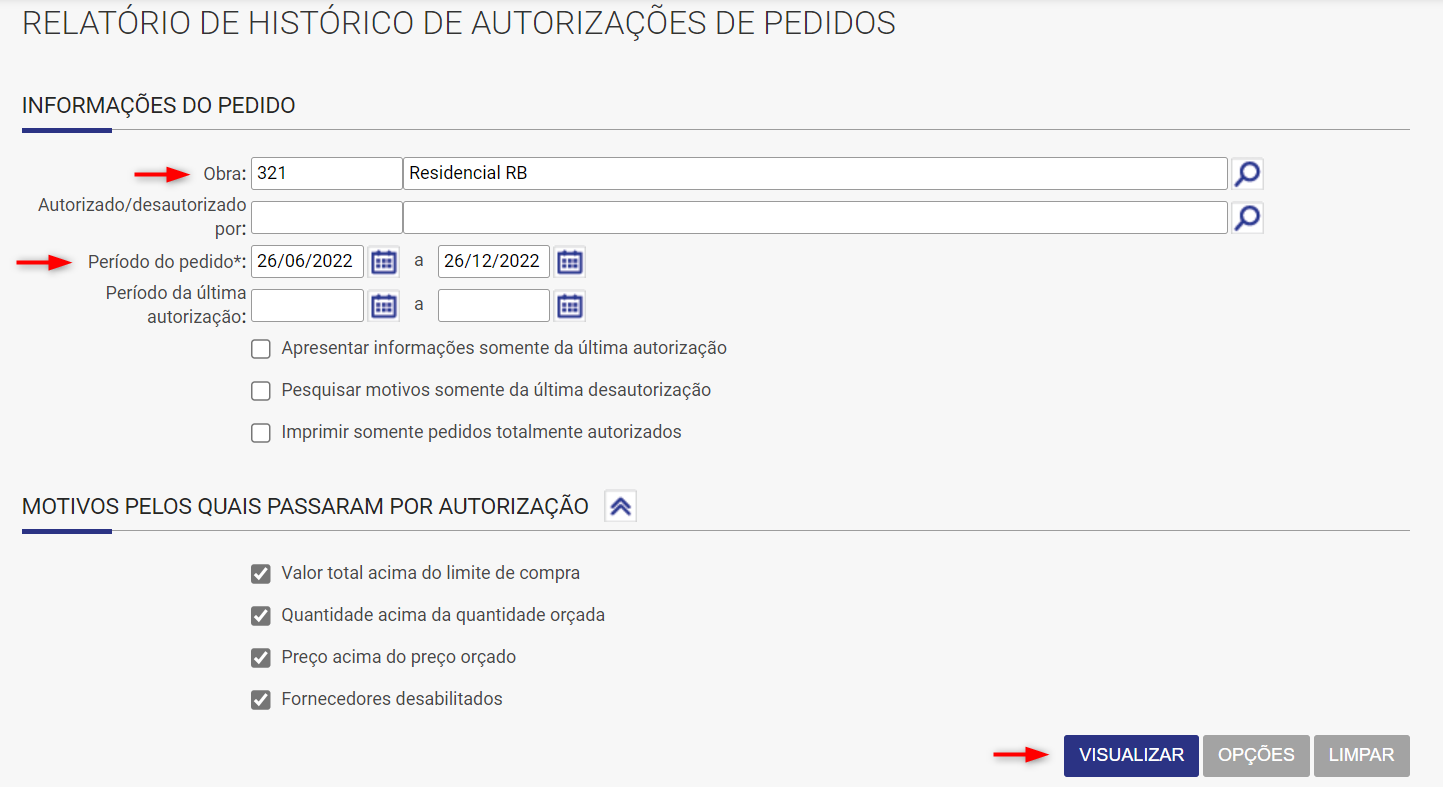This screenshot has width=1443, height=787.
Task: Click the 'MOTIVOS PELOS QUAIS PASSARAM POR AUTORIZAÇÃO' heading
Action: (x=305, y=507)
